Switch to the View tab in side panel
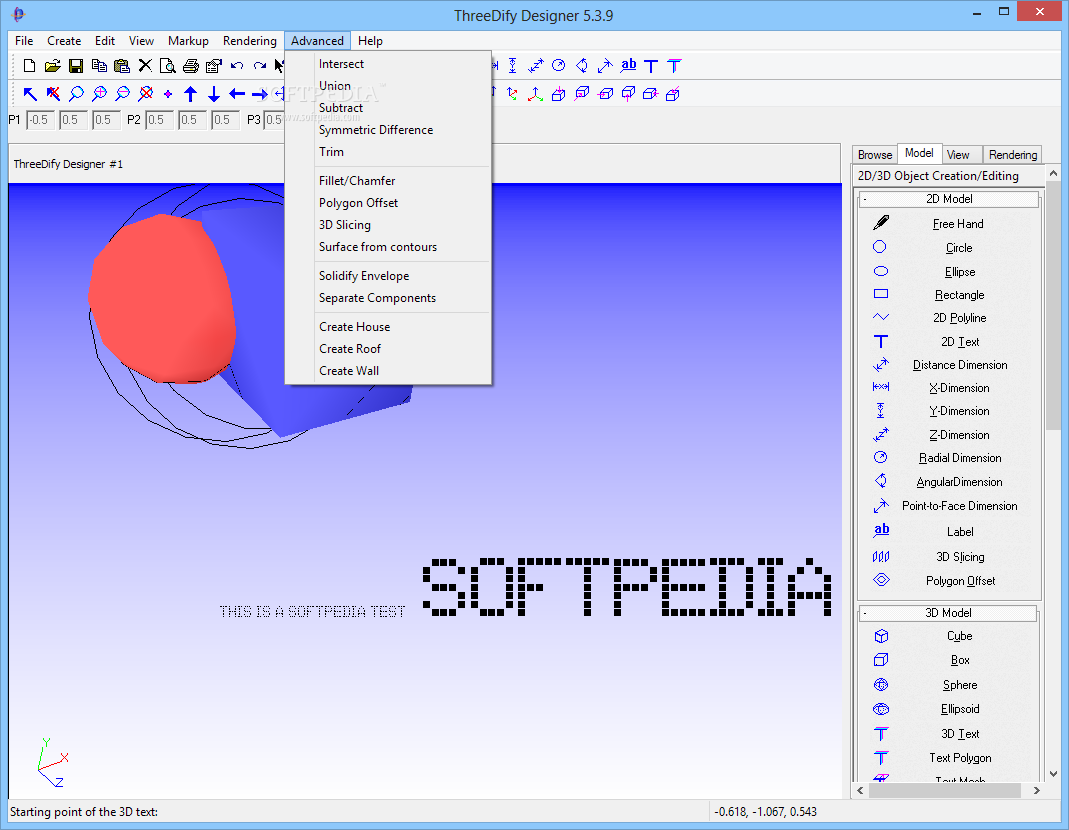The width and height of the screenshot is (1069, 830). 958,155
